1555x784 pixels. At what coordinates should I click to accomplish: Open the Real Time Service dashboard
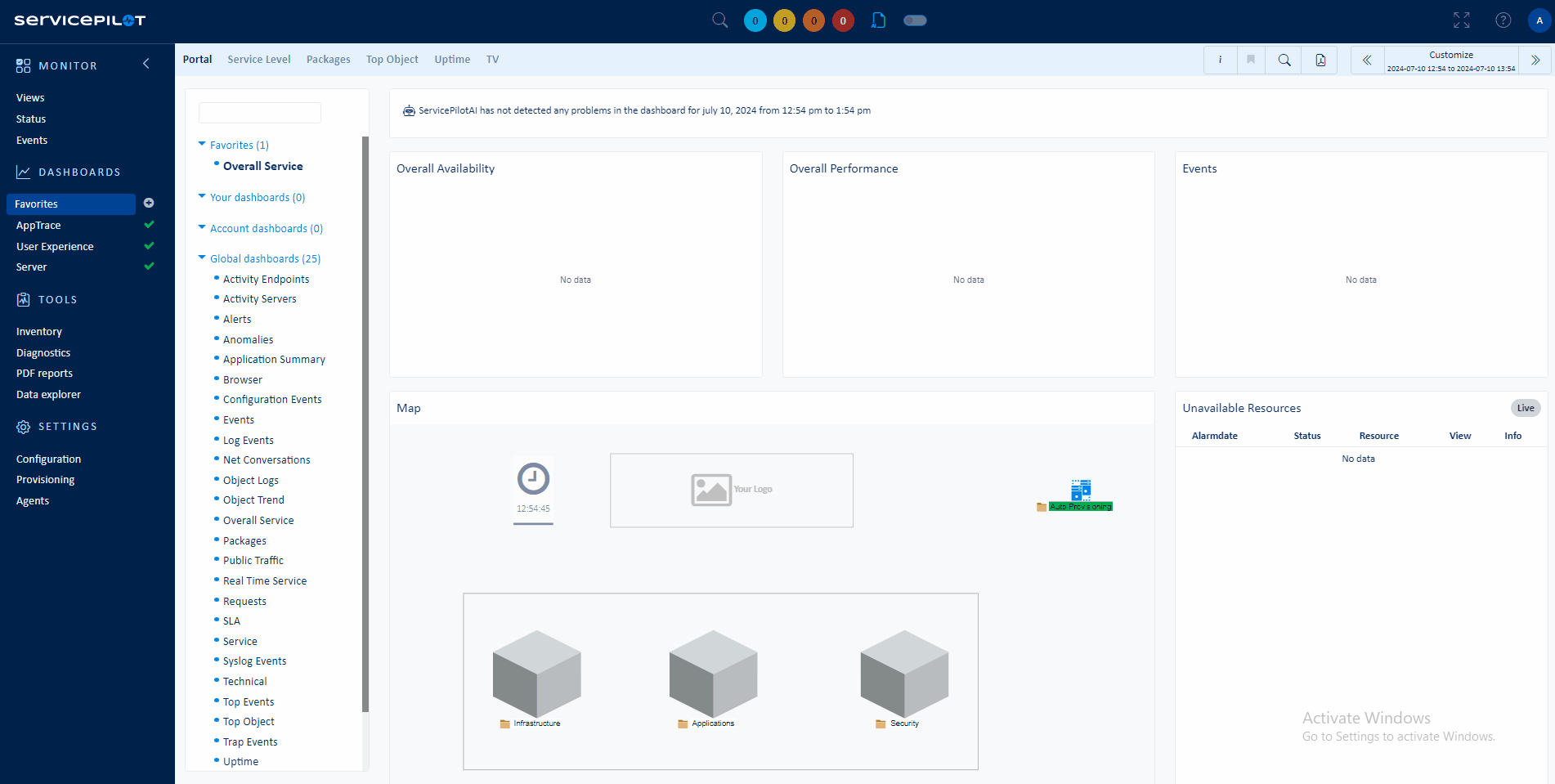265,580
